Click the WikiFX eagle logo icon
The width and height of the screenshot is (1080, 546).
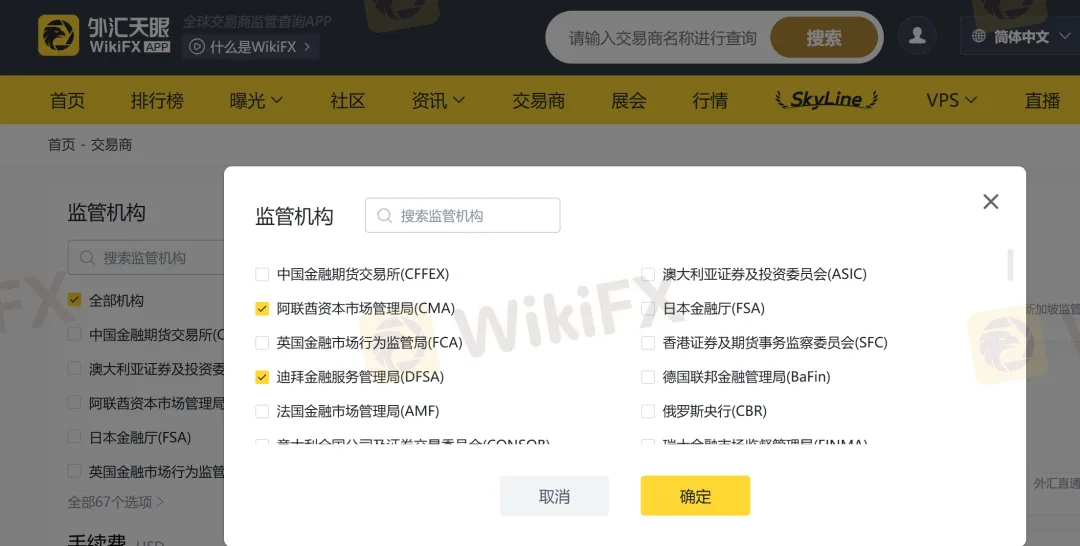click(x=59, y=35)
